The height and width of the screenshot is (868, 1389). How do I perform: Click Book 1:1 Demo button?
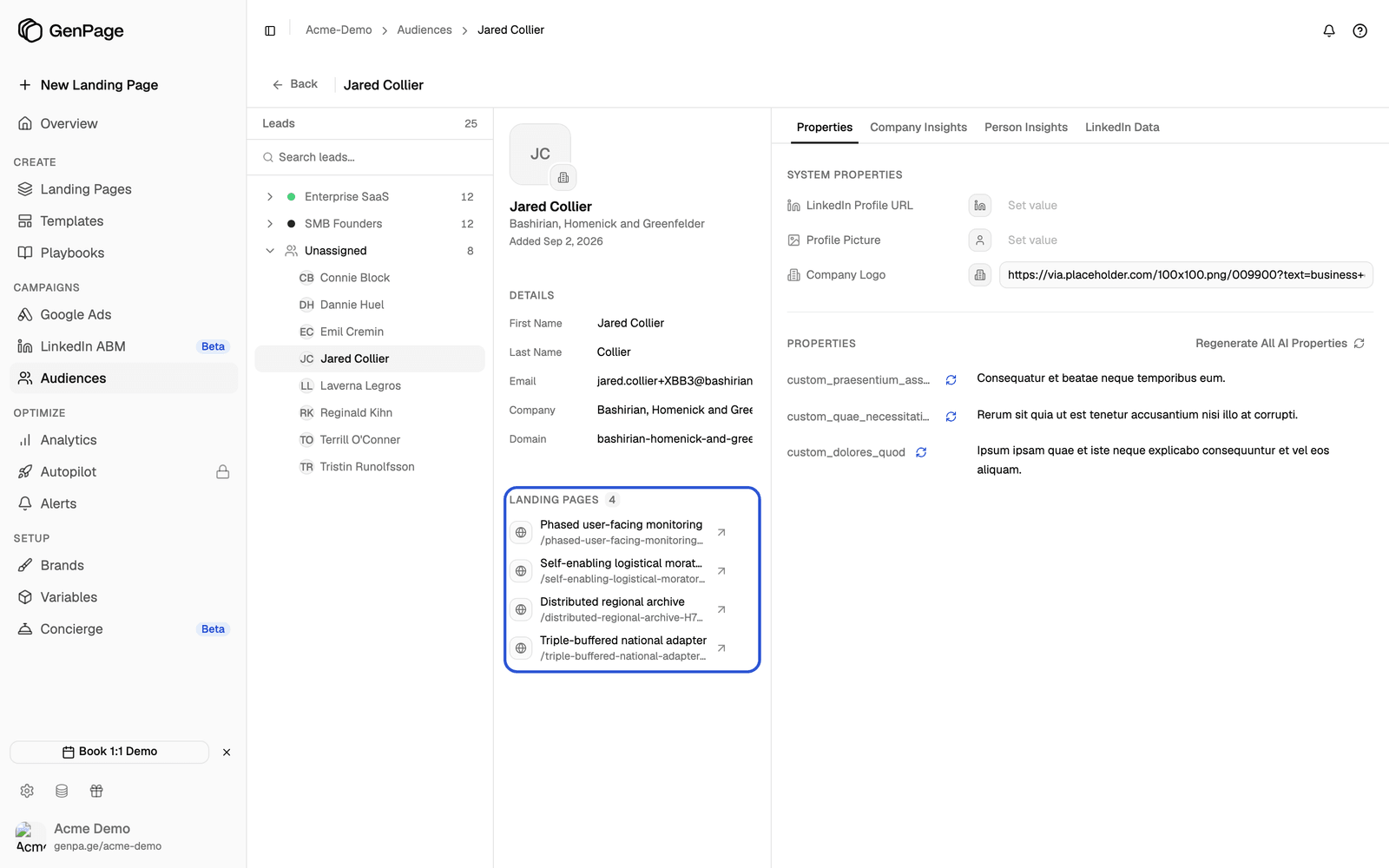pos(109,752)
